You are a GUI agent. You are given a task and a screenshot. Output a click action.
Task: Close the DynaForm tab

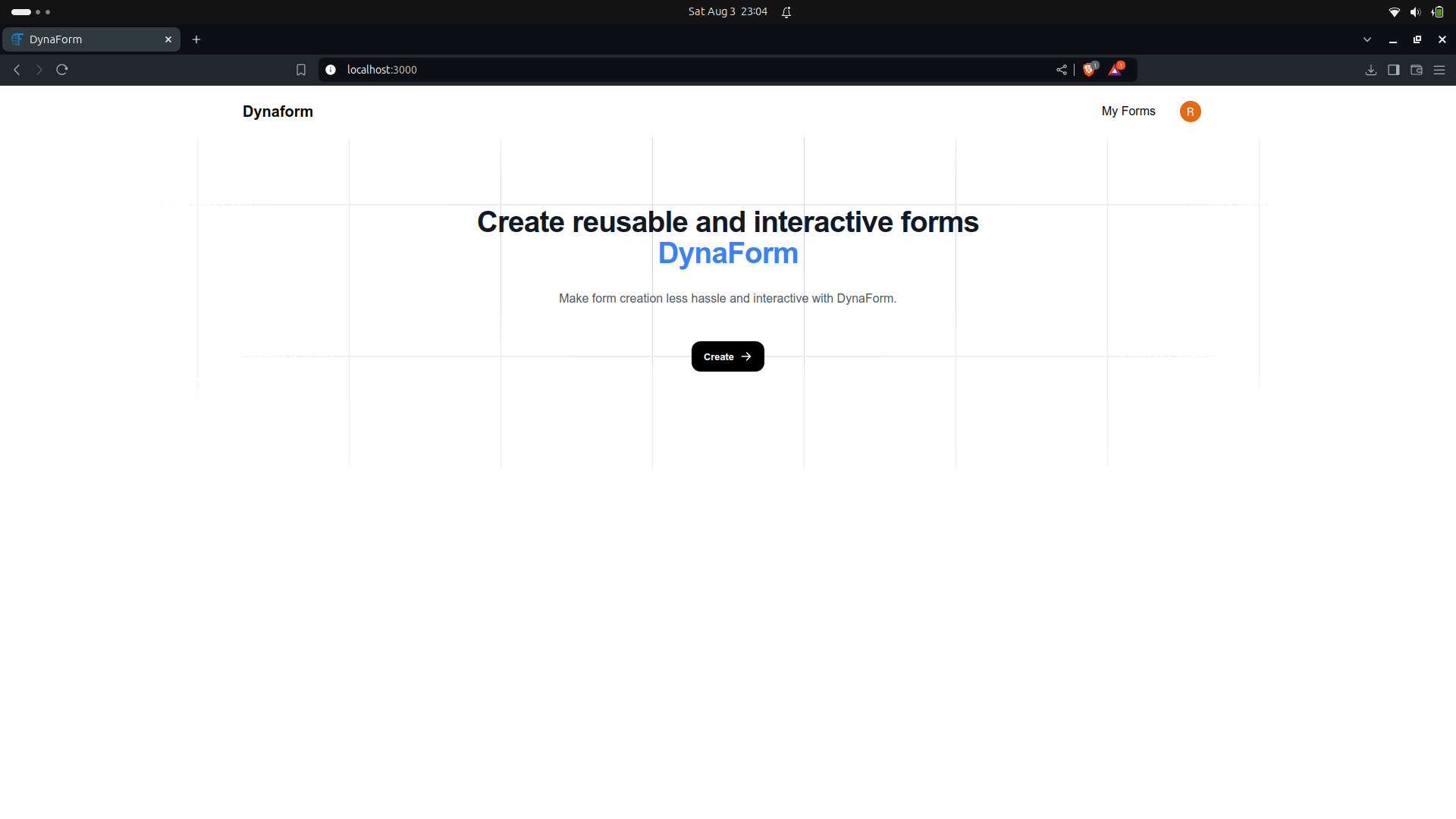point(168,39)
